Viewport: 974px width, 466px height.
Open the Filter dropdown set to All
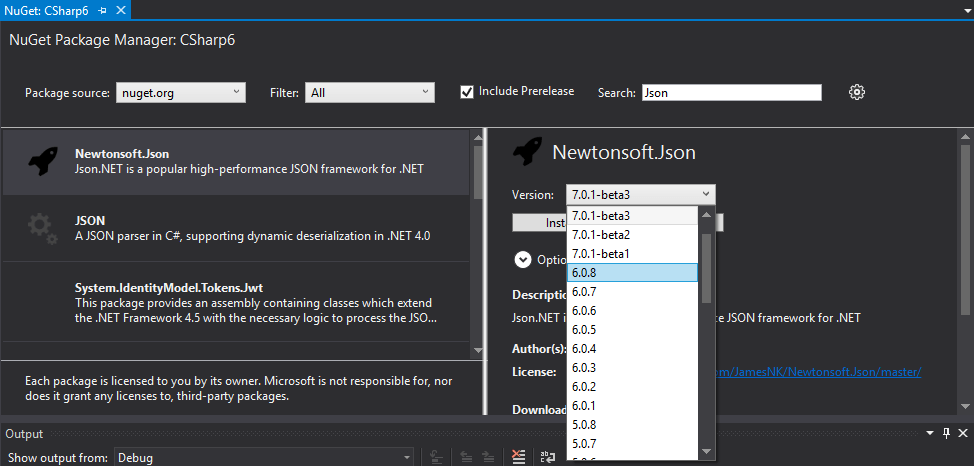(370, 93)
